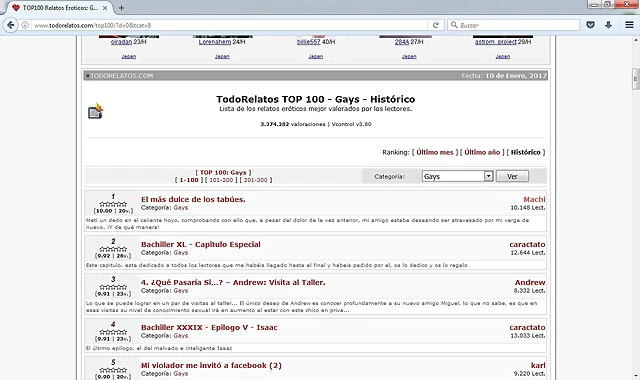Open astrom_project profile link
Image resolution: width=640 pixels, height=380 pixels.
tap(496, 42)
